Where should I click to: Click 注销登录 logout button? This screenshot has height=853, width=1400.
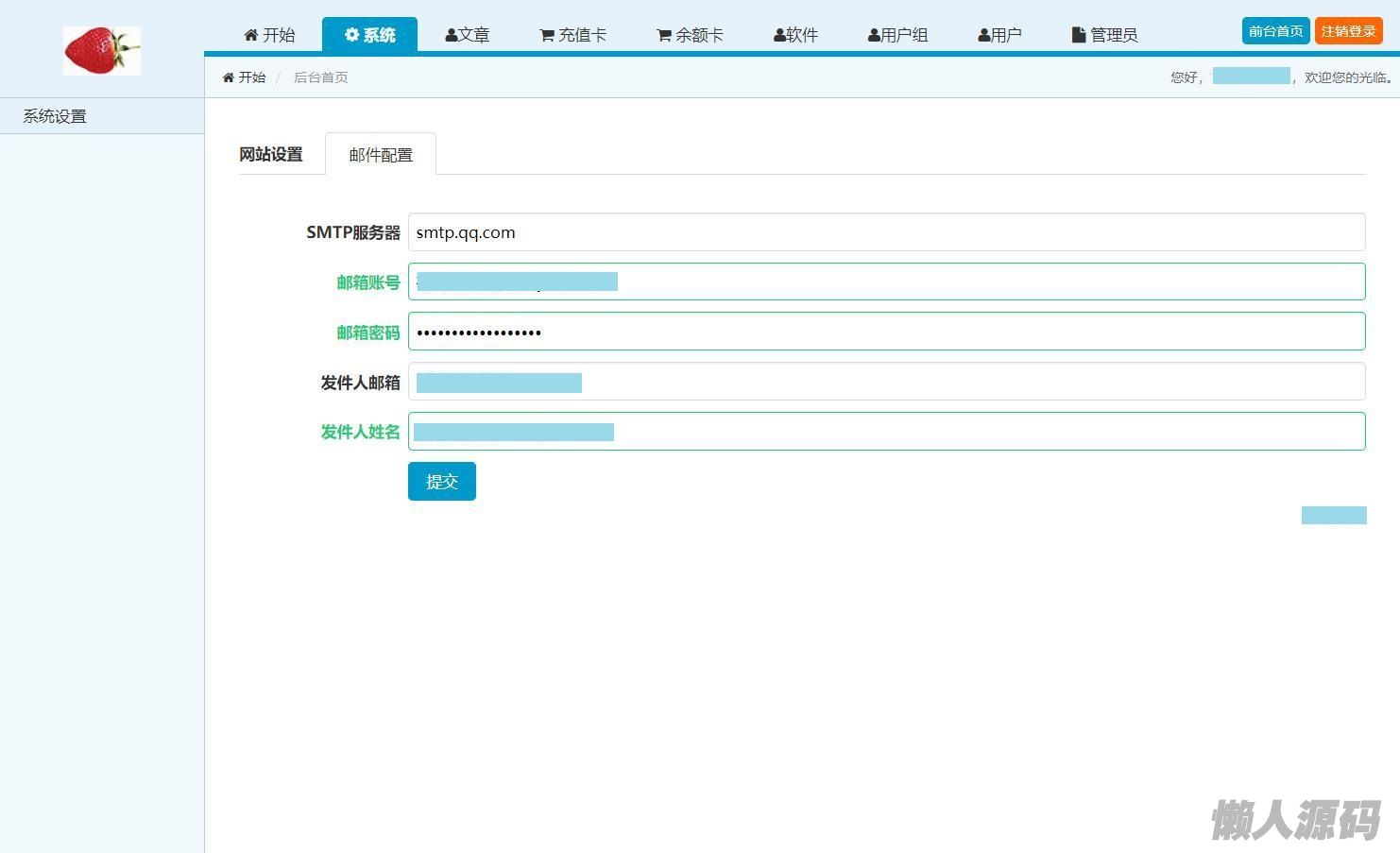[x=1348, y=31]
